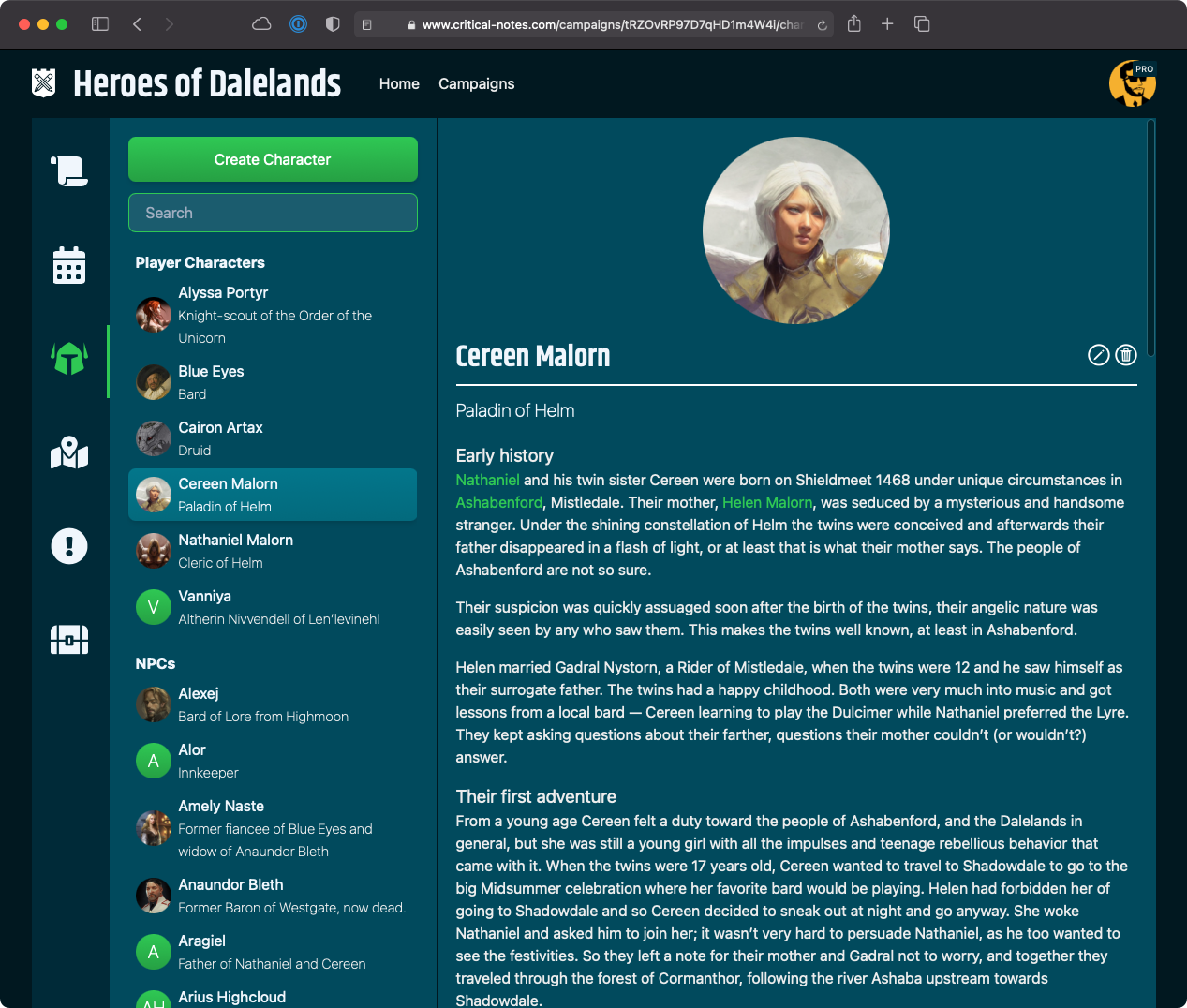
Task: Navigate to Home in the top menu
Action: pyautogui.click(x=399, y=83)
